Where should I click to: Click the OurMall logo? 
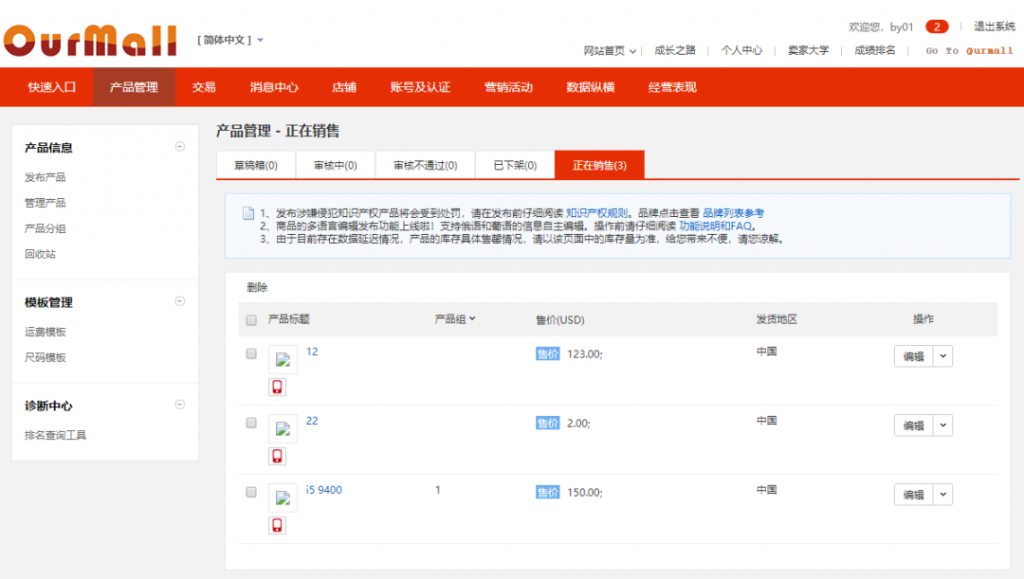click(x=90, y=40)
